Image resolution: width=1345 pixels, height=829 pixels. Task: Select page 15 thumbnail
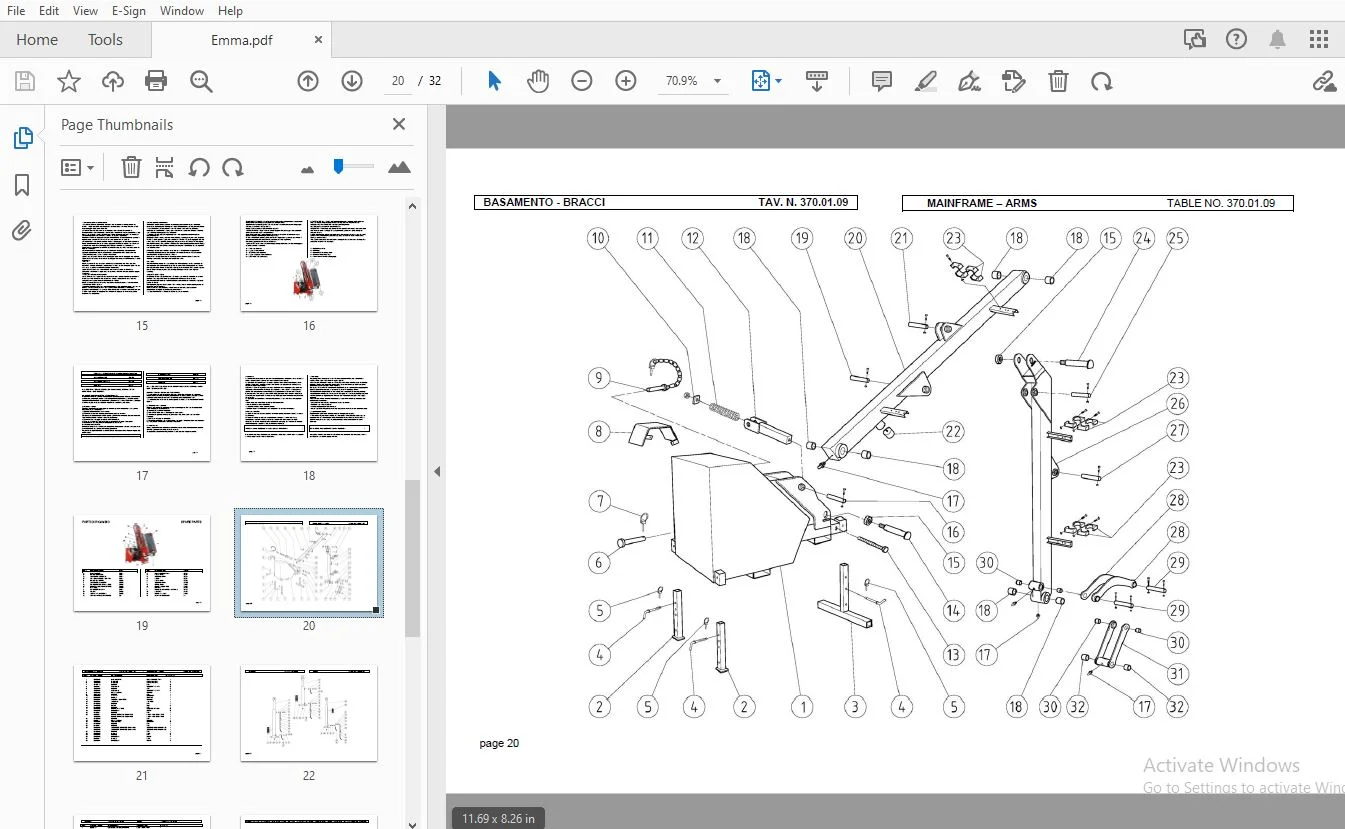tap(142, 263)
